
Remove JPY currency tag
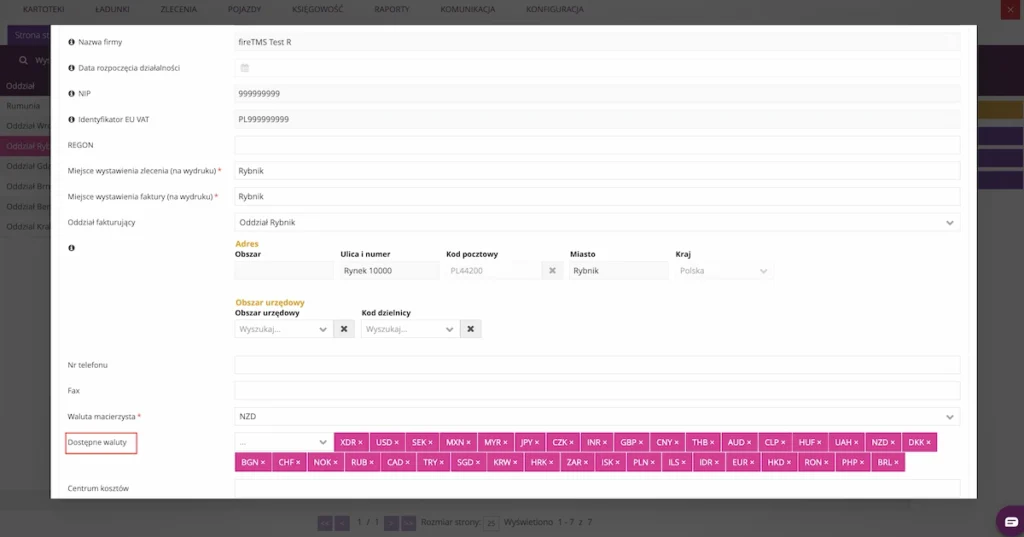click(537, 443)
